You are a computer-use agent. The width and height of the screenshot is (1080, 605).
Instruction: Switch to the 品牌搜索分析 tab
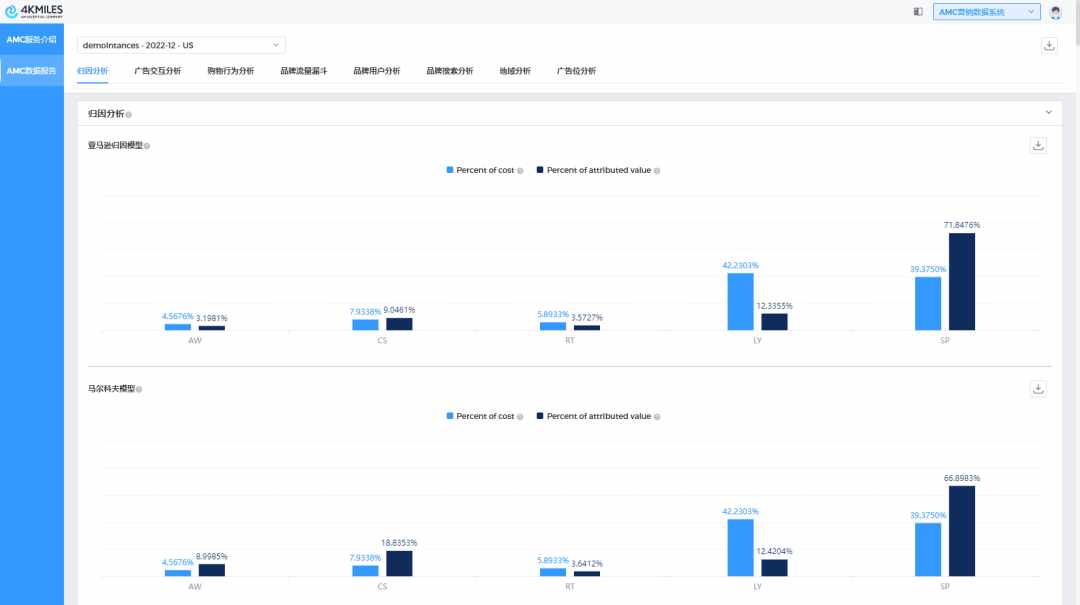tap(450, 71)
